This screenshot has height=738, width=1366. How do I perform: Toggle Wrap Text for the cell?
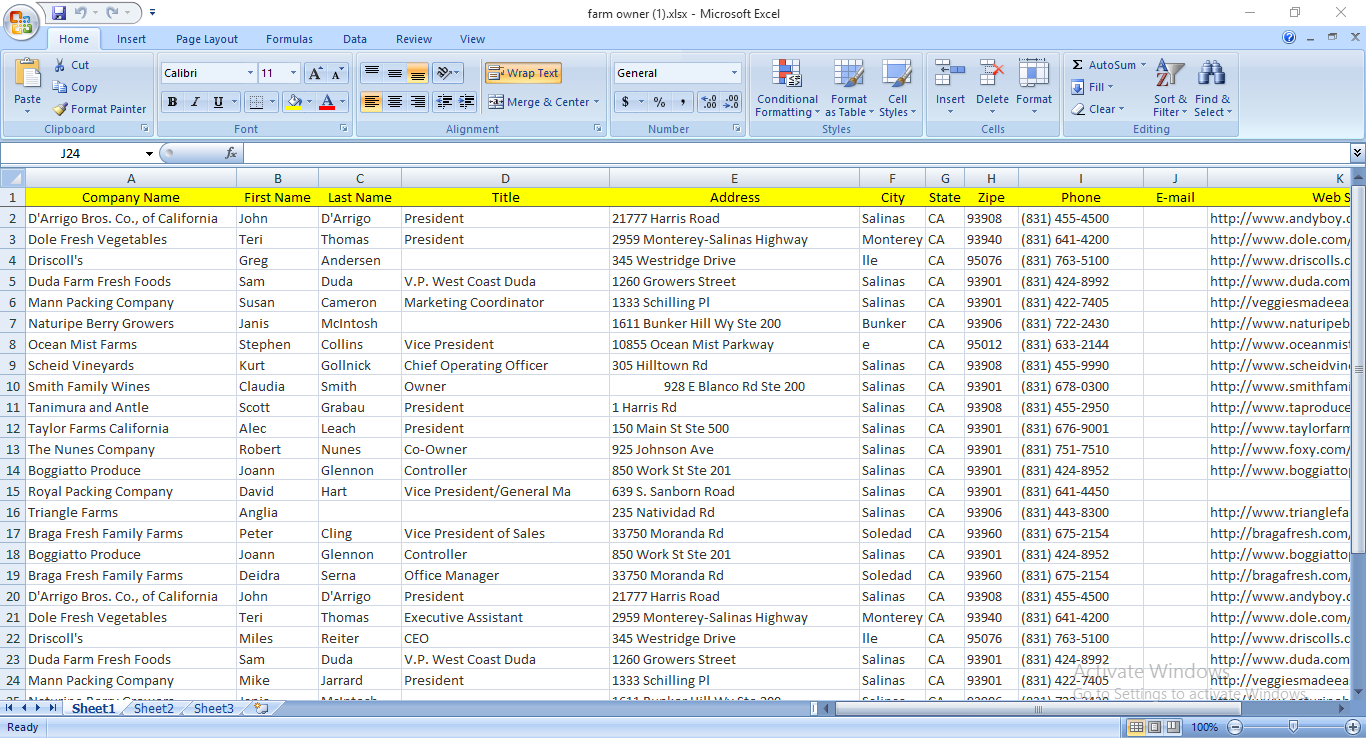pyautogui.click(x=523, y=73)
